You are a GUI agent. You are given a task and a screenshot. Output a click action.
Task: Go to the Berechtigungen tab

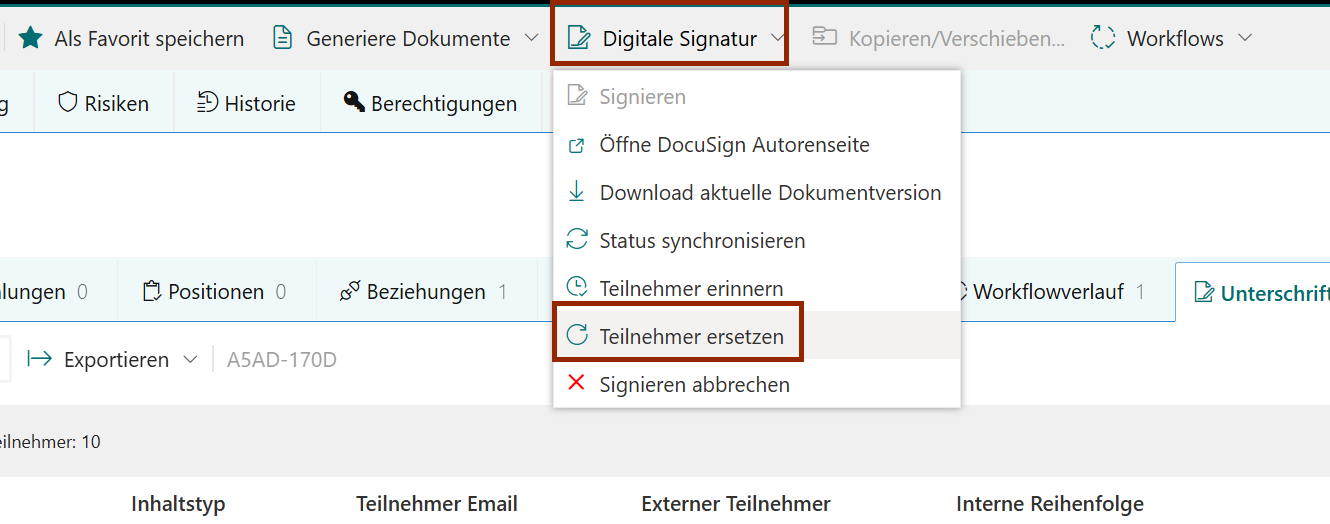point(430,103)
